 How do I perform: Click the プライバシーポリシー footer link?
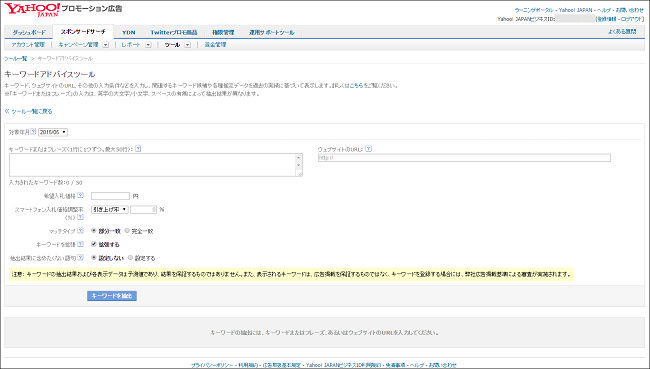212,365
